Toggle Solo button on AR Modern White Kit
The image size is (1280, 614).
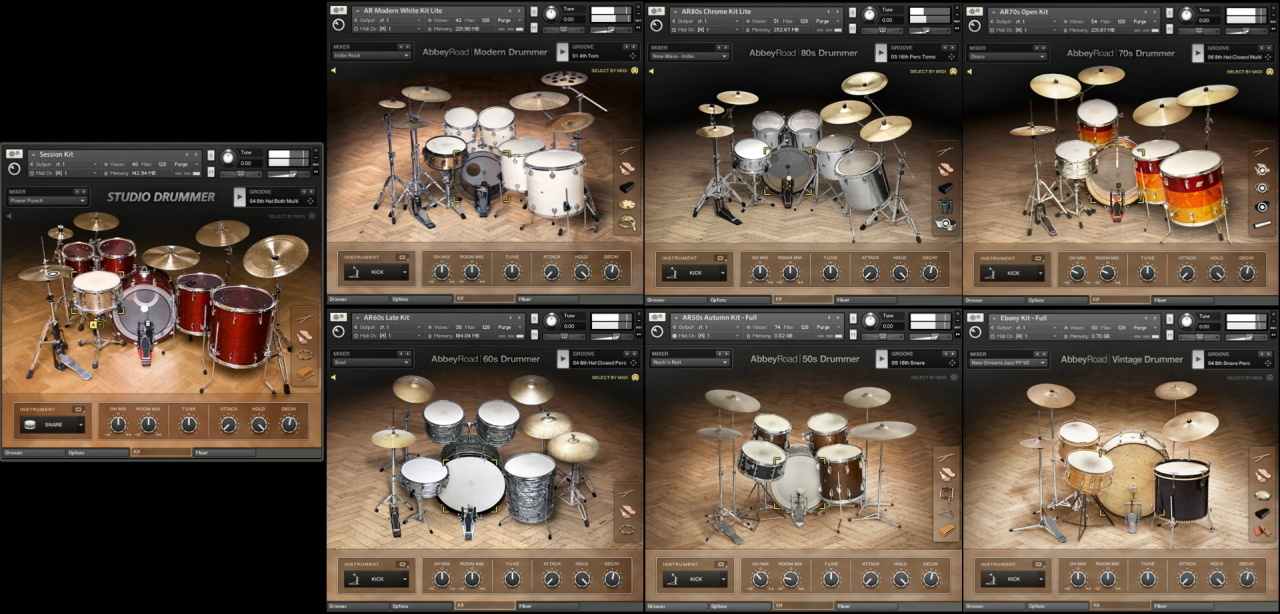point(534,11)
